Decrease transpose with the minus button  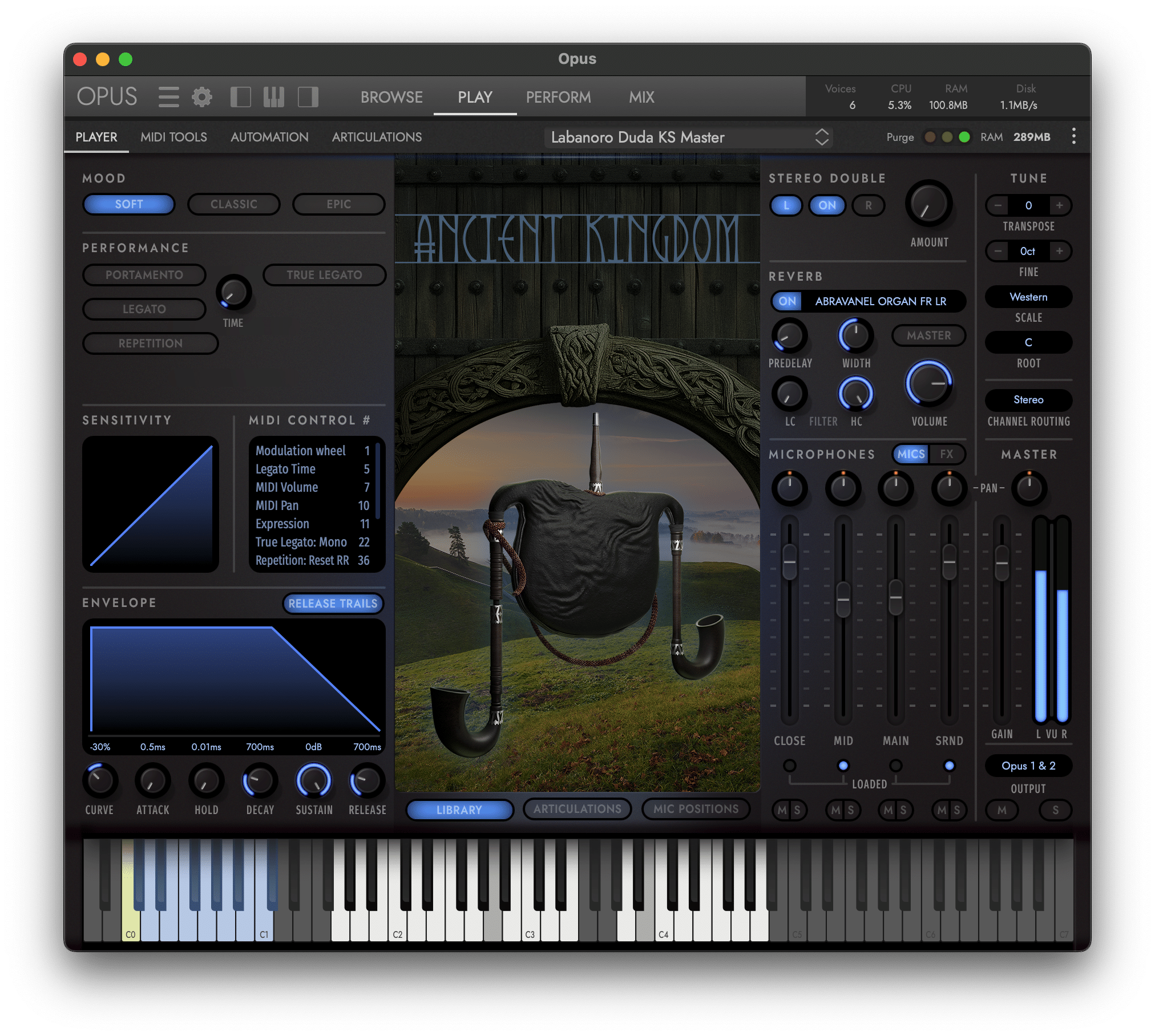997,205
